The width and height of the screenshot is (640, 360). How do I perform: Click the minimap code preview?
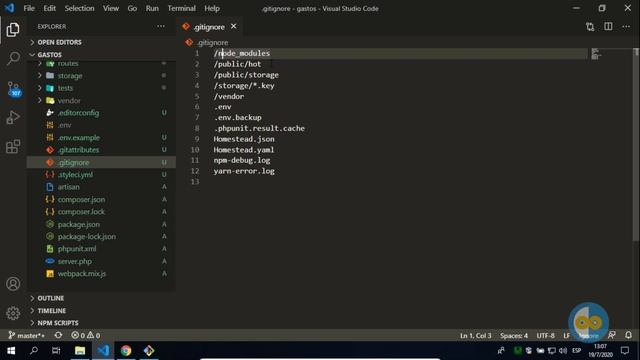[x=596, y=54]
